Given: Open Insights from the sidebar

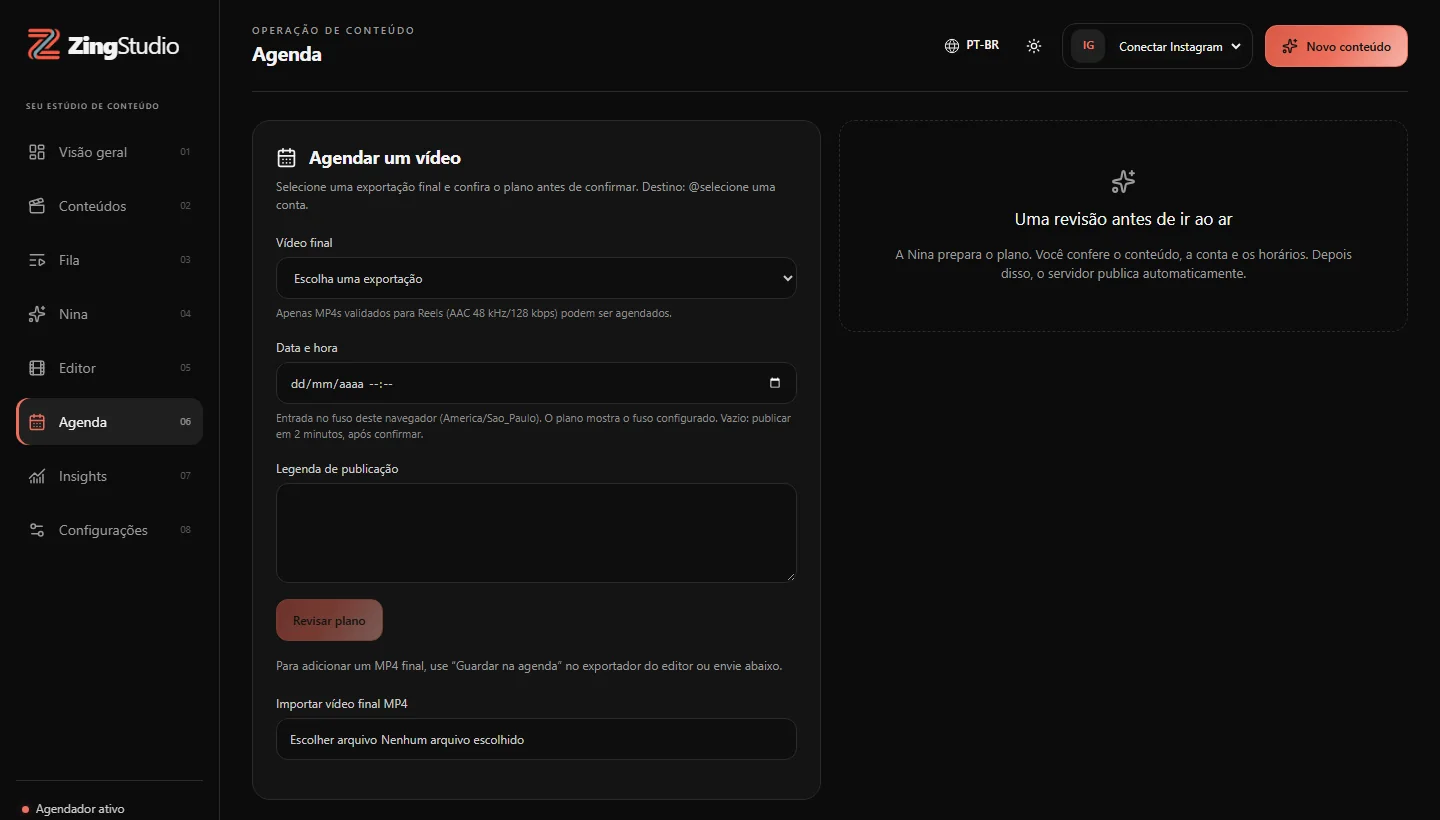Looking at the screenshot, I should click(109, 476).
